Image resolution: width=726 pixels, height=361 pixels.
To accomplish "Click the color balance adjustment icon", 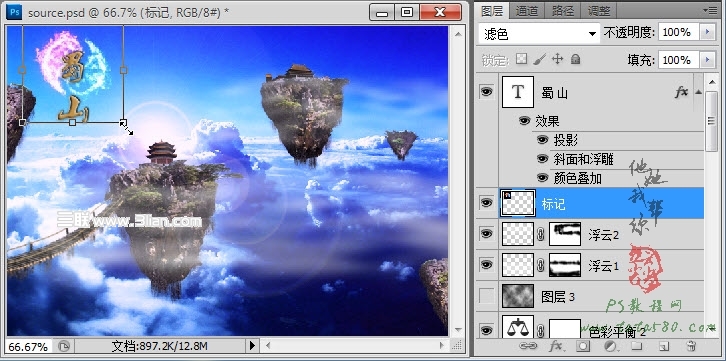I will coord(518,327).
